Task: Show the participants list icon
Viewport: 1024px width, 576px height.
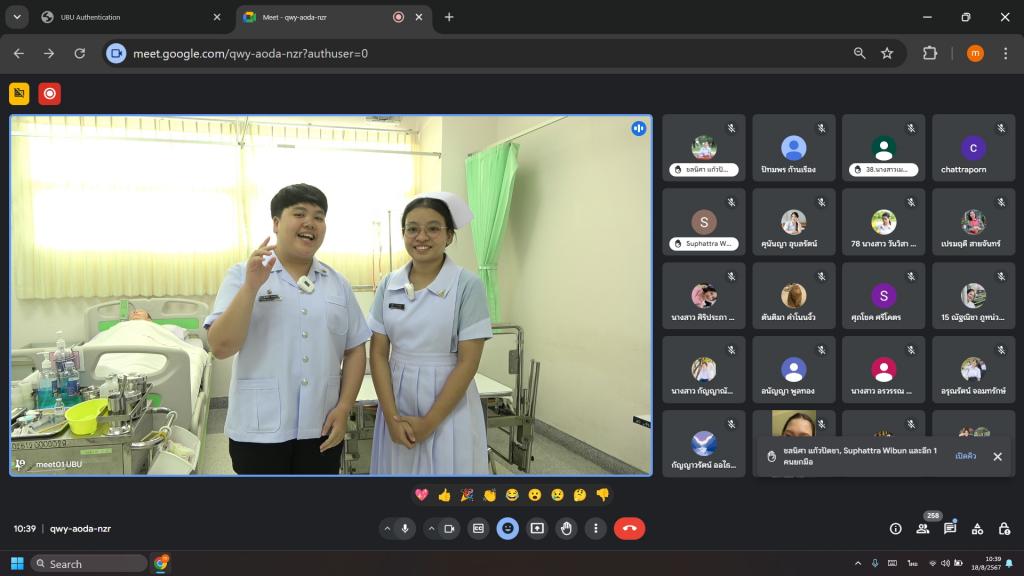Action: 922,529
